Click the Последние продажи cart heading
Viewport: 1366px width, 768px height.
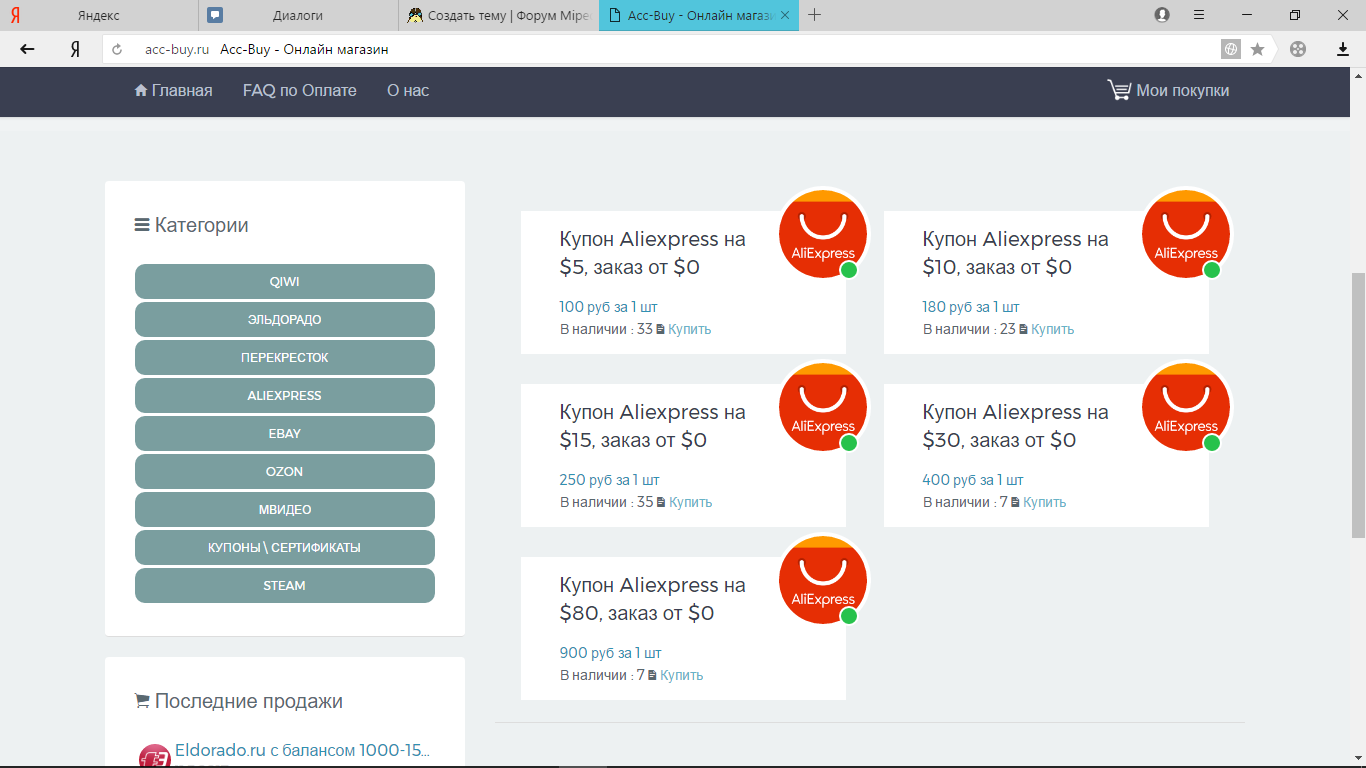pos(238,701)
